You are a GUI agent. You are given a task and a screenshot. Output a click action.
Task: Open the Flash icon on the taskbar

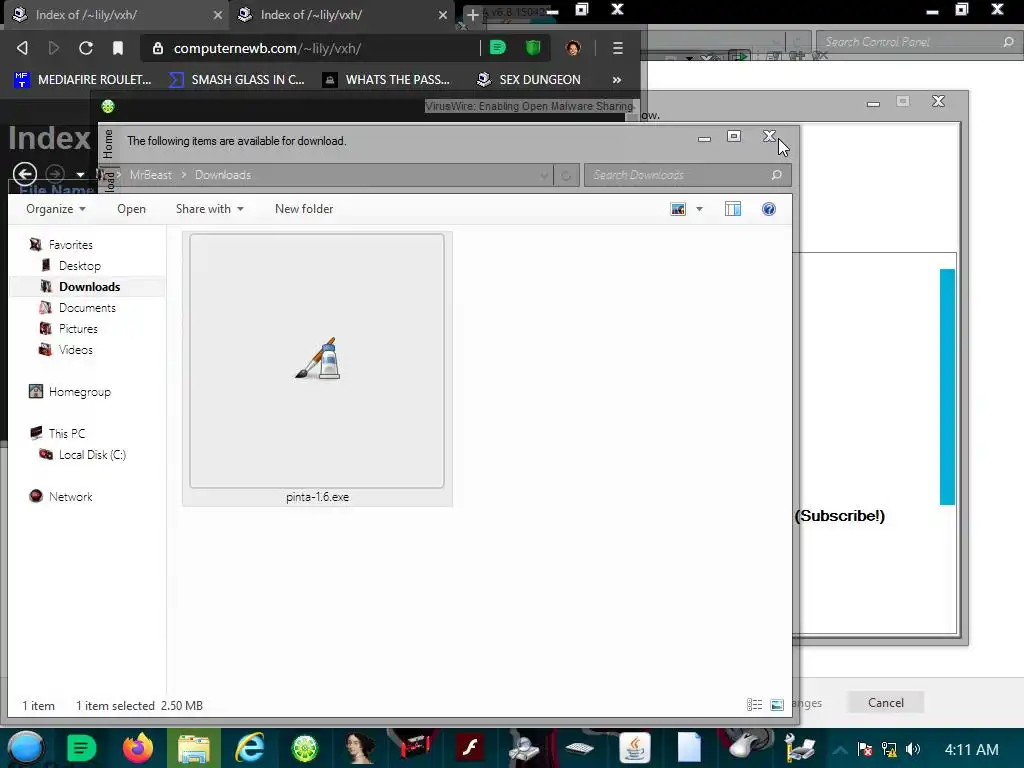[470, 748]
